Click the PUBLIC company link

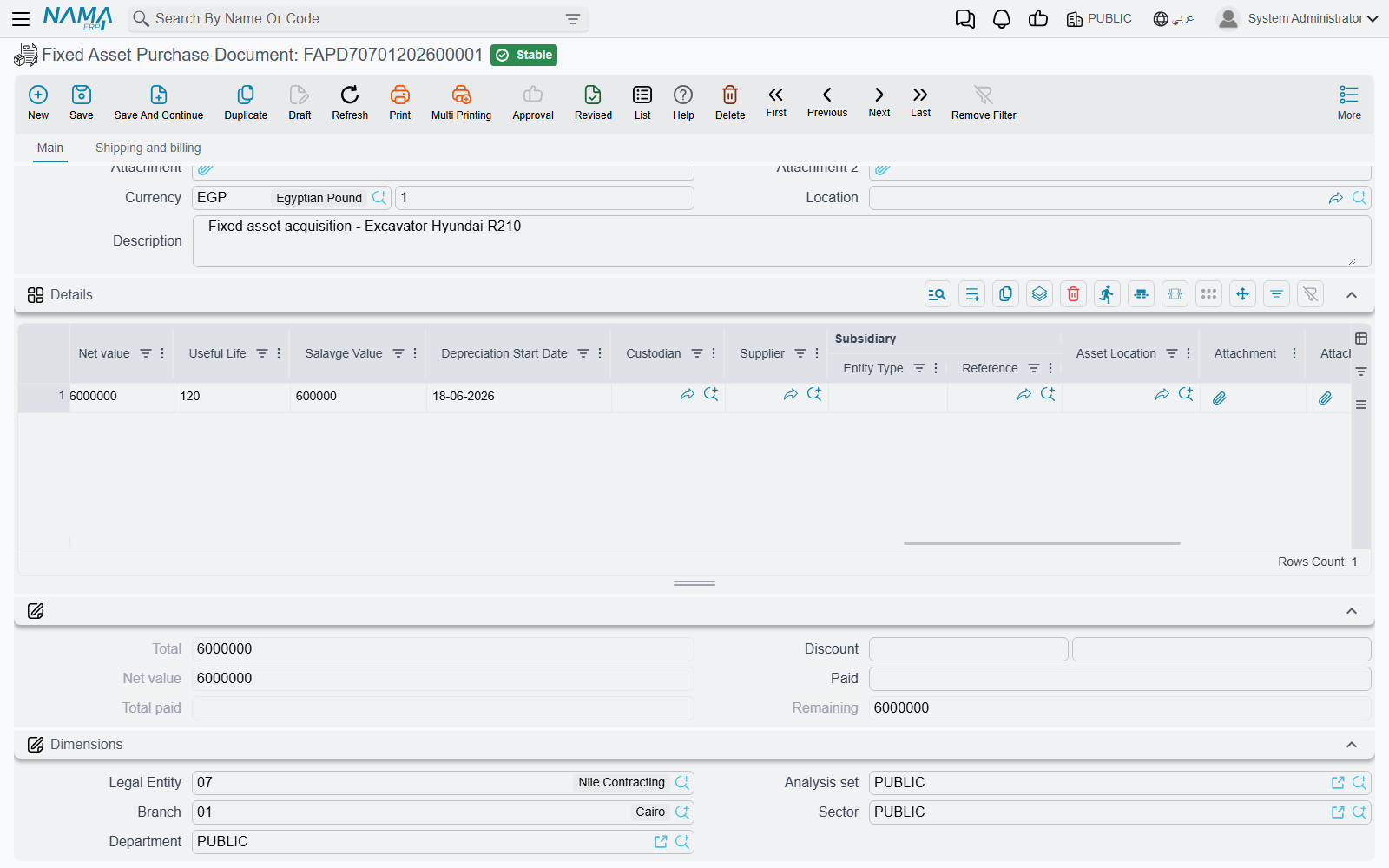[x=1099, y=18]
